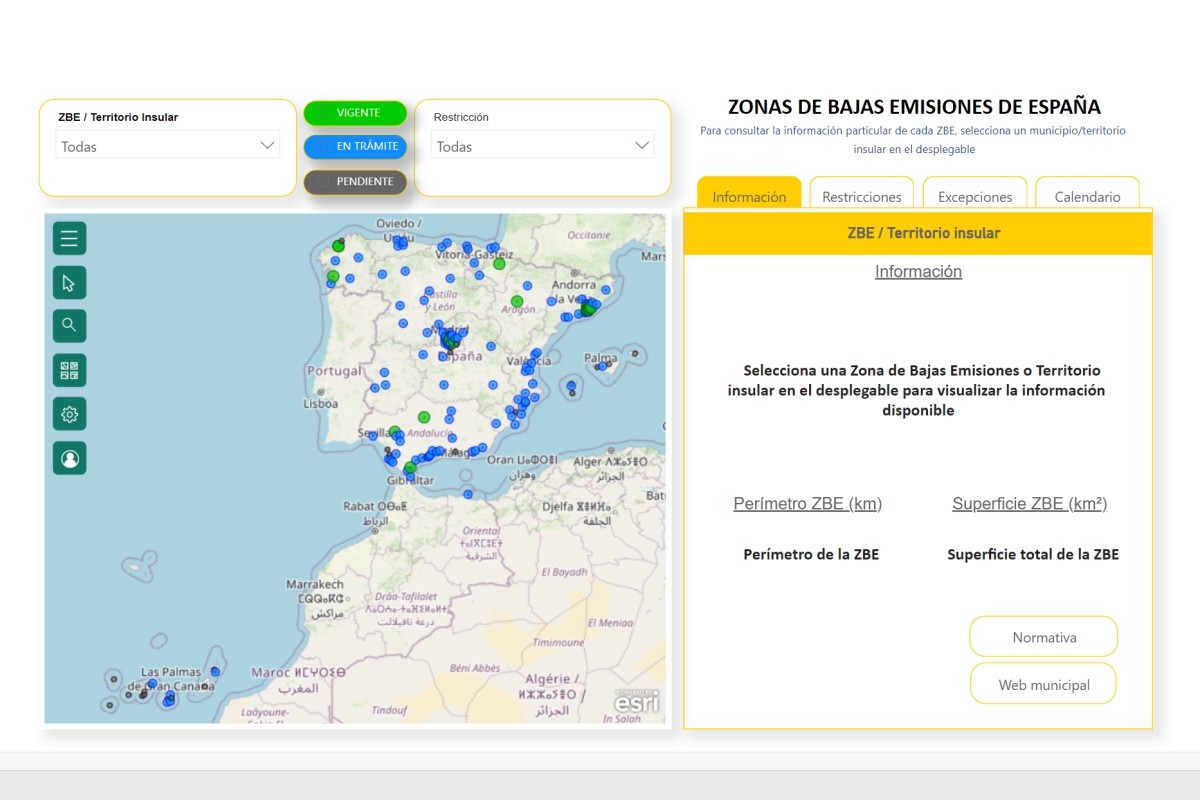Click the Restricción dropdown chevron arrow

click(x=642, y=146)
